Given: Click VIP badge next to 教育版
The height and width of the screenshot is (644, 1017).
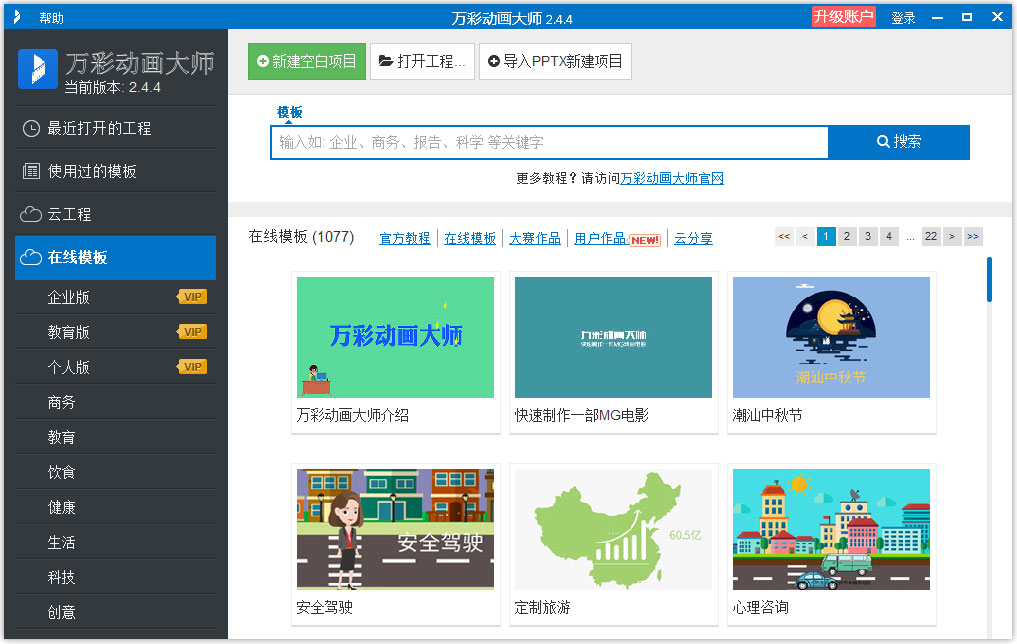Looking at the screenshot, I should coord(192,332).
